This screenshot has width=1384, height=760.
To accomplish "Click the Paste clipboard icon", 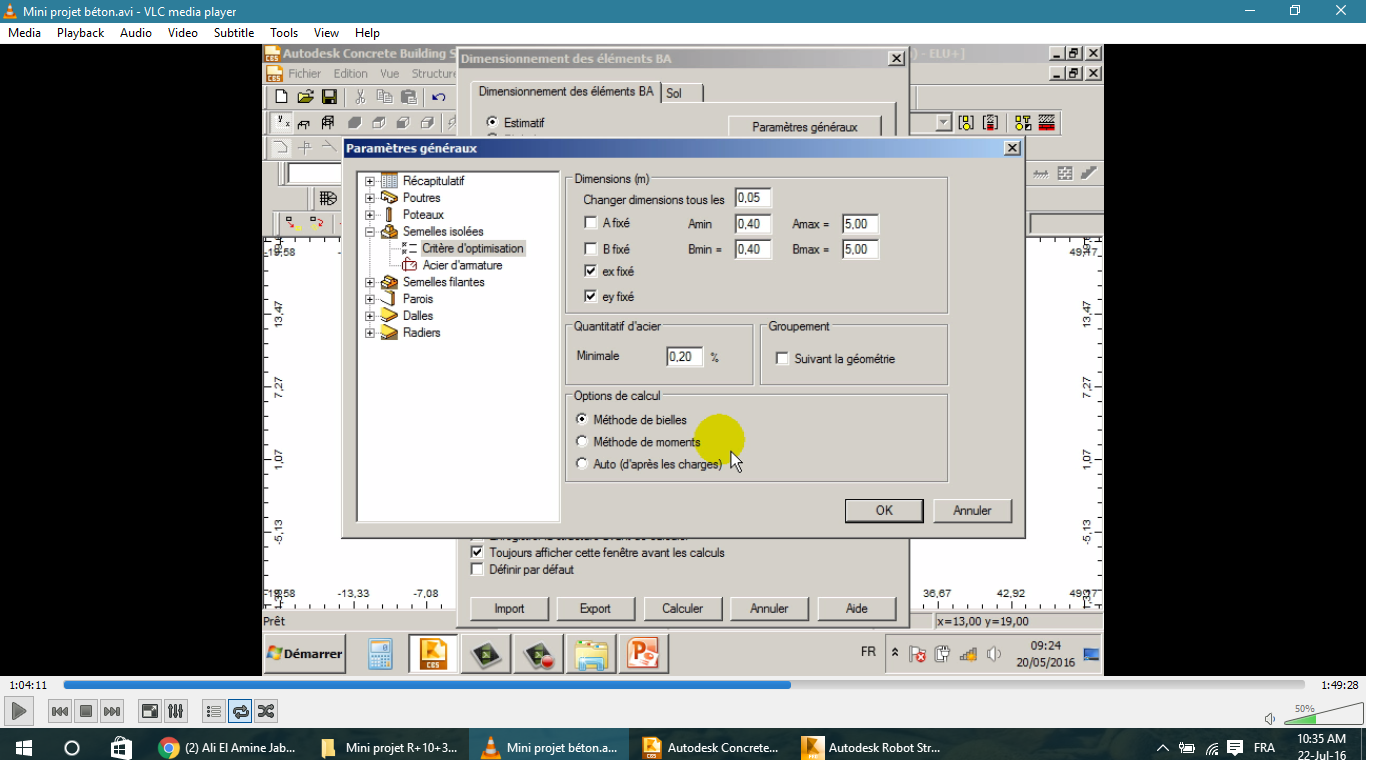I will pos(408,97).
